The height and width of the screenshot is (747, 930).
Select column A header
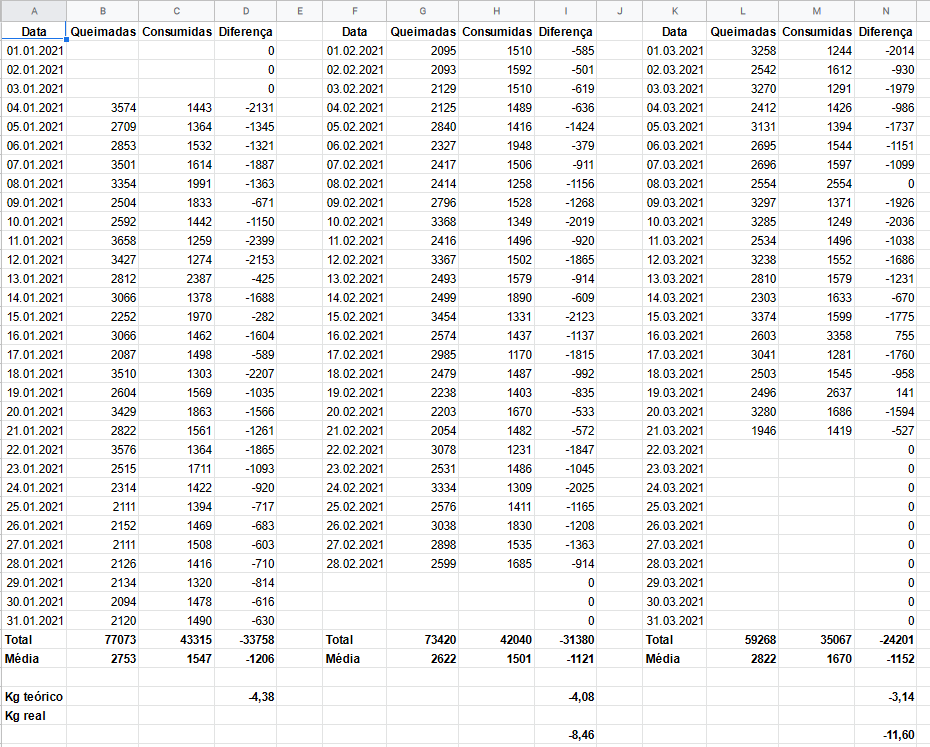[x=33, y=11]
